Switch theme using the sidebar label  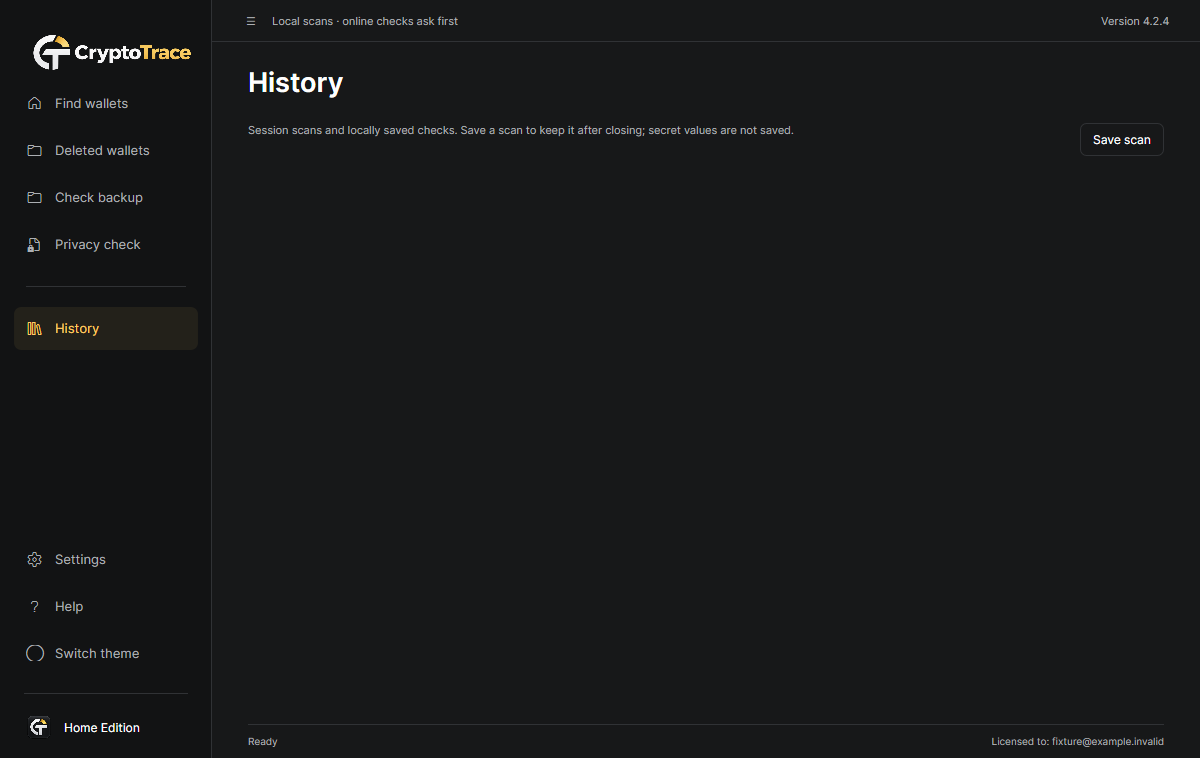pos(97,653)
